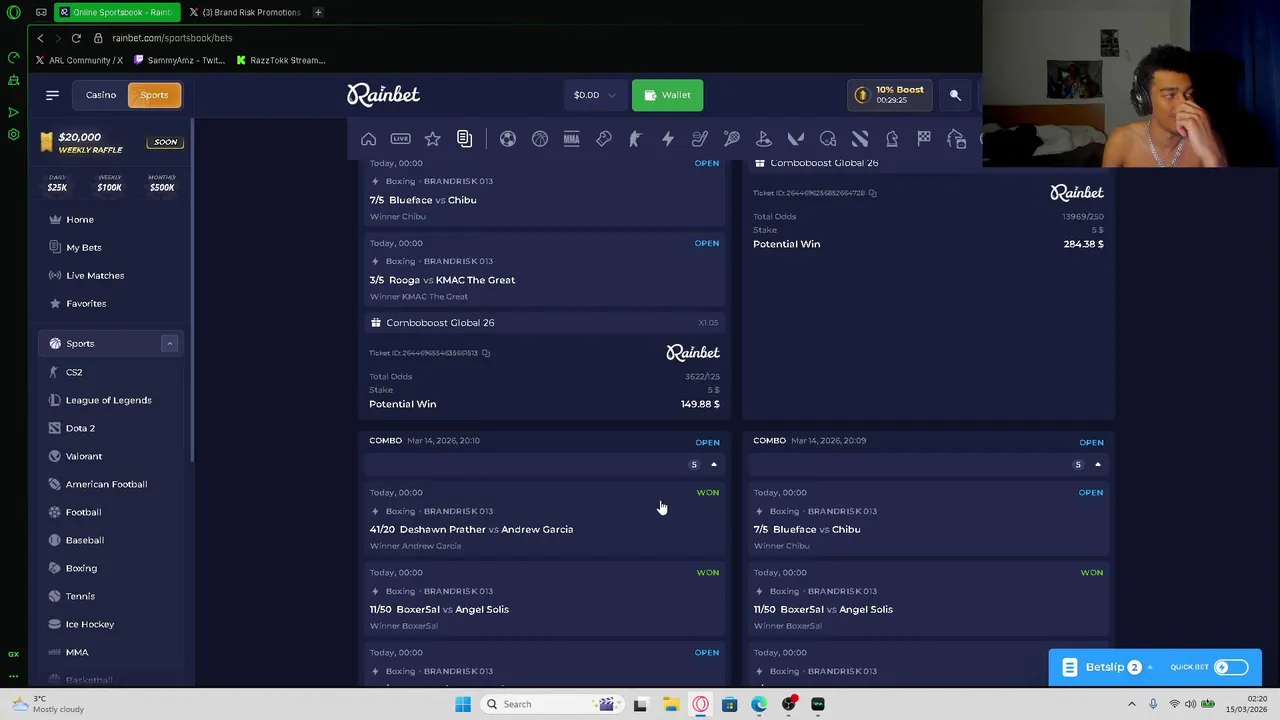1280x720 pixels.
Task: Collapse the combo placed Mar 14, 20:10
Action: [x=713, y=464]
